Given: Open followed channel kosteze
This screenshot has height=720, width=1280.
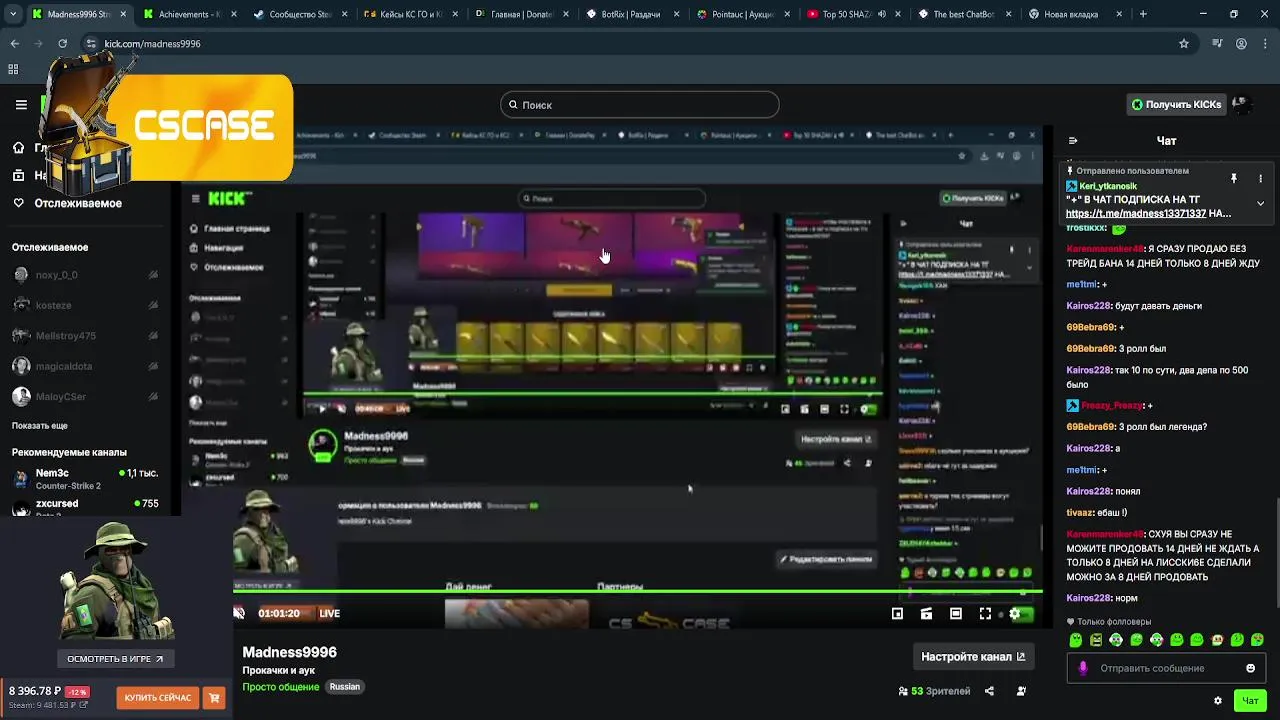Looking at the screenshot, I should pyautogui.click(x=85, y=305).
